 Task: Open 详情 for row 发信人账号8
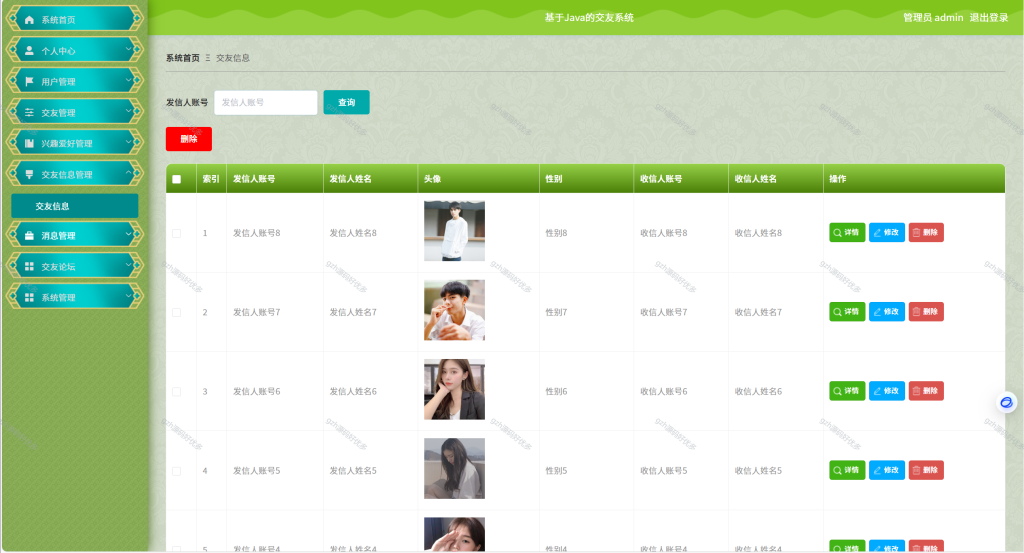coord(847,232)
